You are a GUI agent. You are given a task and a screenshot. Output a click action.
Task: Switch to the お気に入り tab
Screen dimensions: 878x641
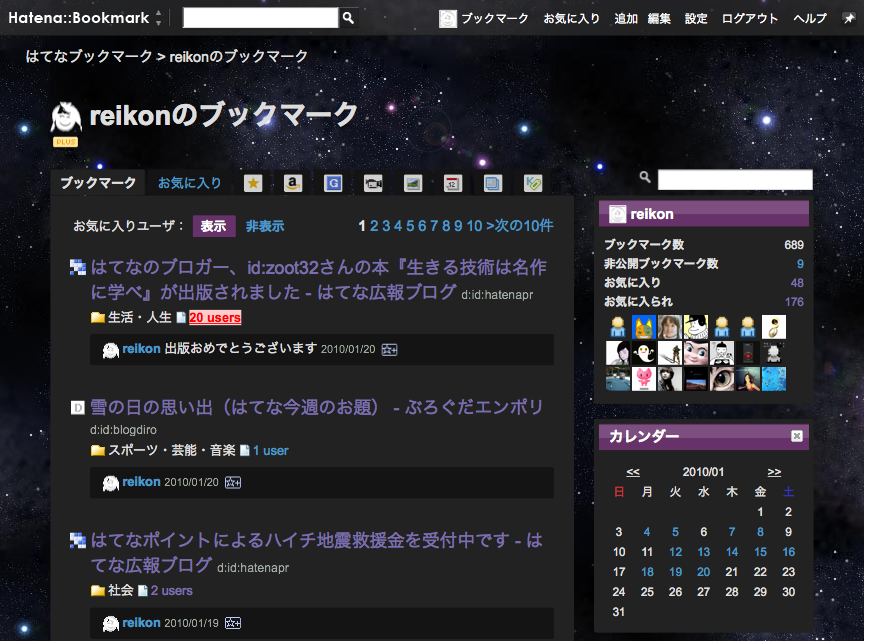pos(189,183)
